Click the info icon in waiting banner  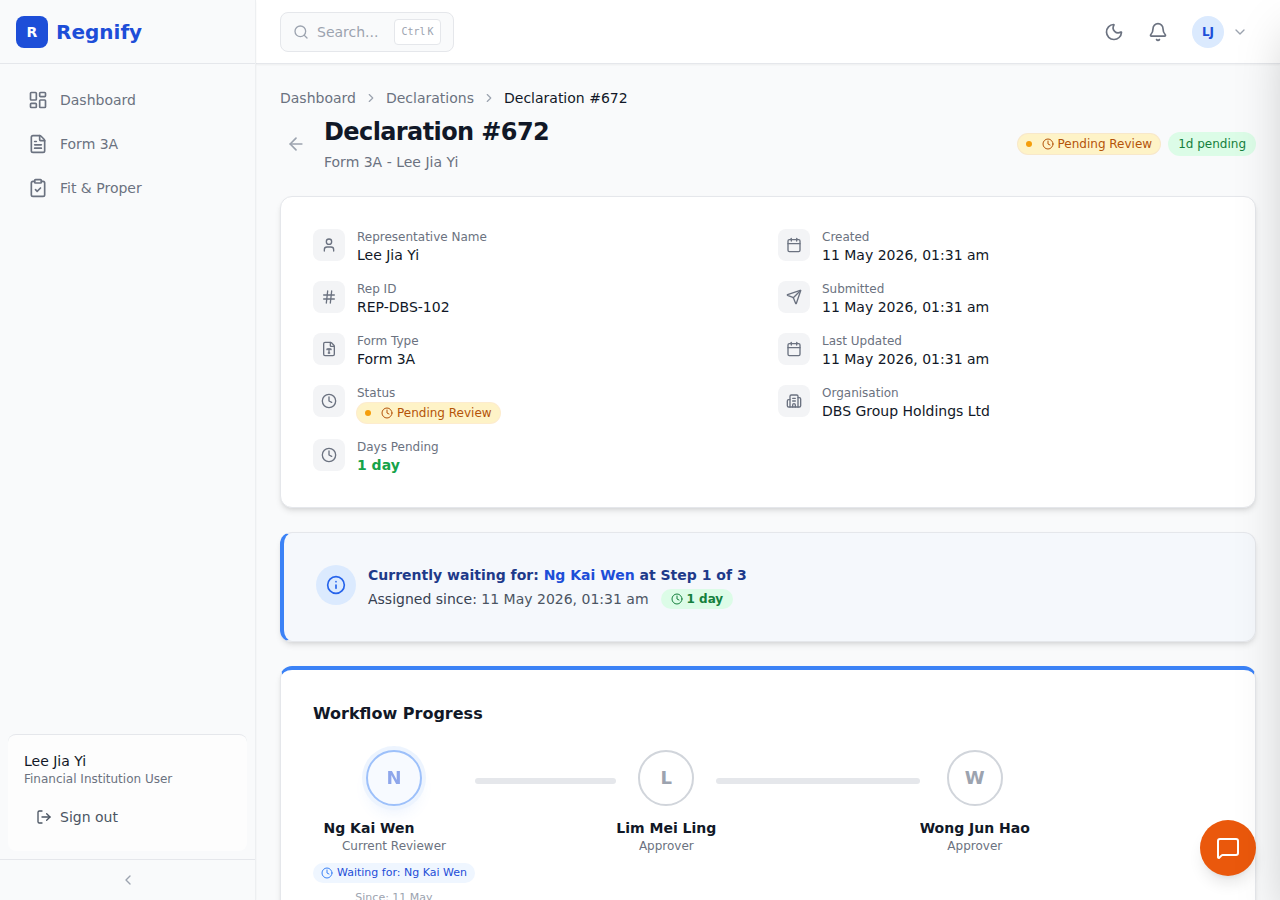tap(336, 585)
